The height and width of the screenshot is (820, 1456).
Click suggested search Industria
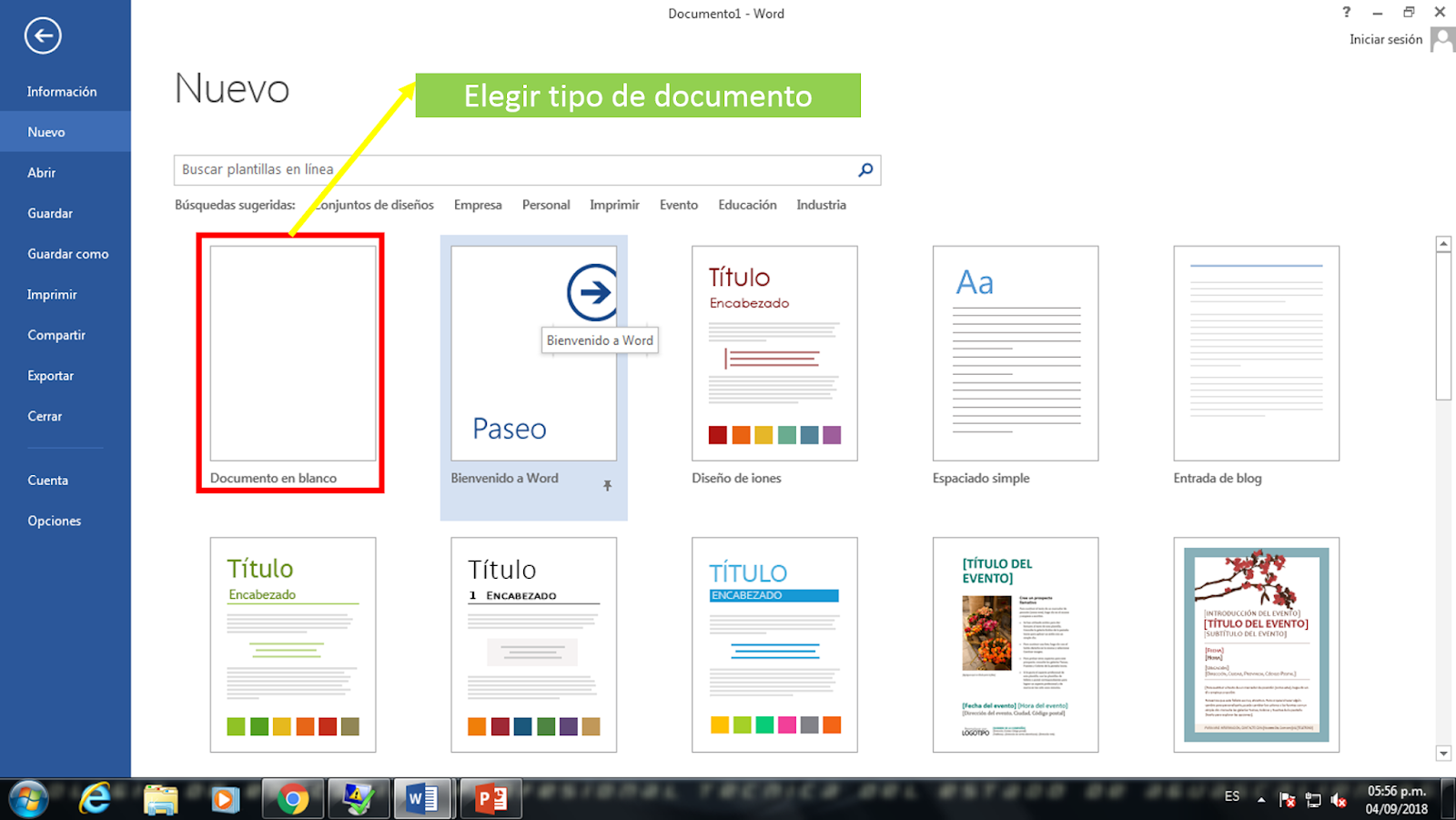click(x=821, y=205)
